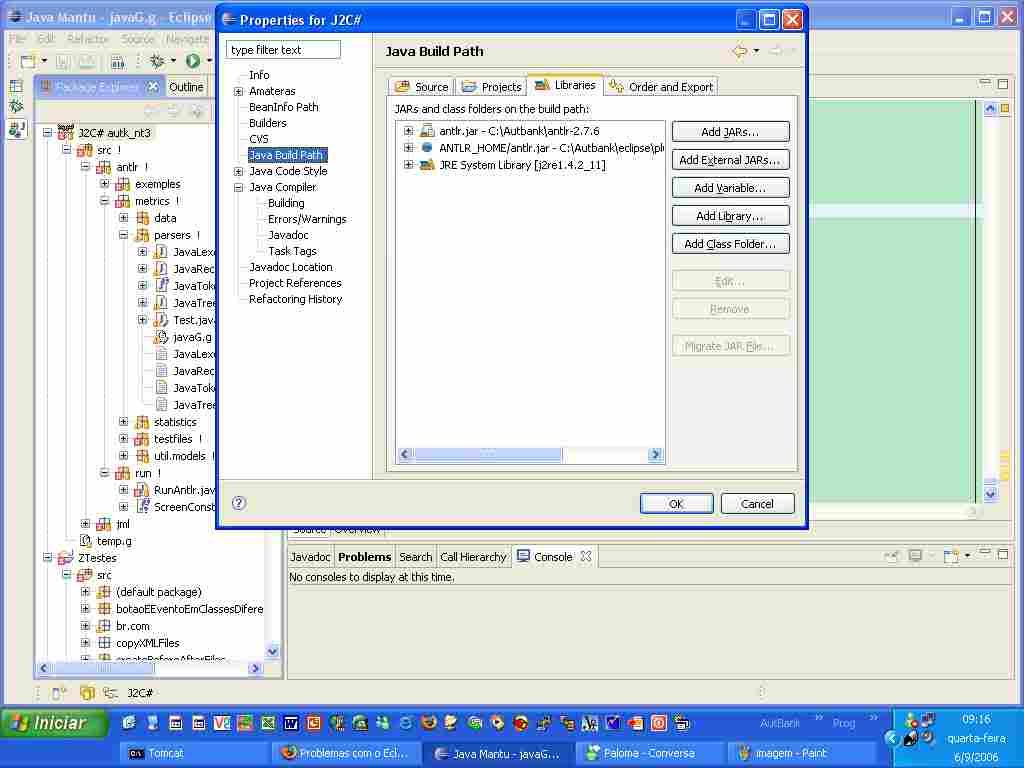
Task: Switch to the Projects tab
Action: click(x=492, y=87)
